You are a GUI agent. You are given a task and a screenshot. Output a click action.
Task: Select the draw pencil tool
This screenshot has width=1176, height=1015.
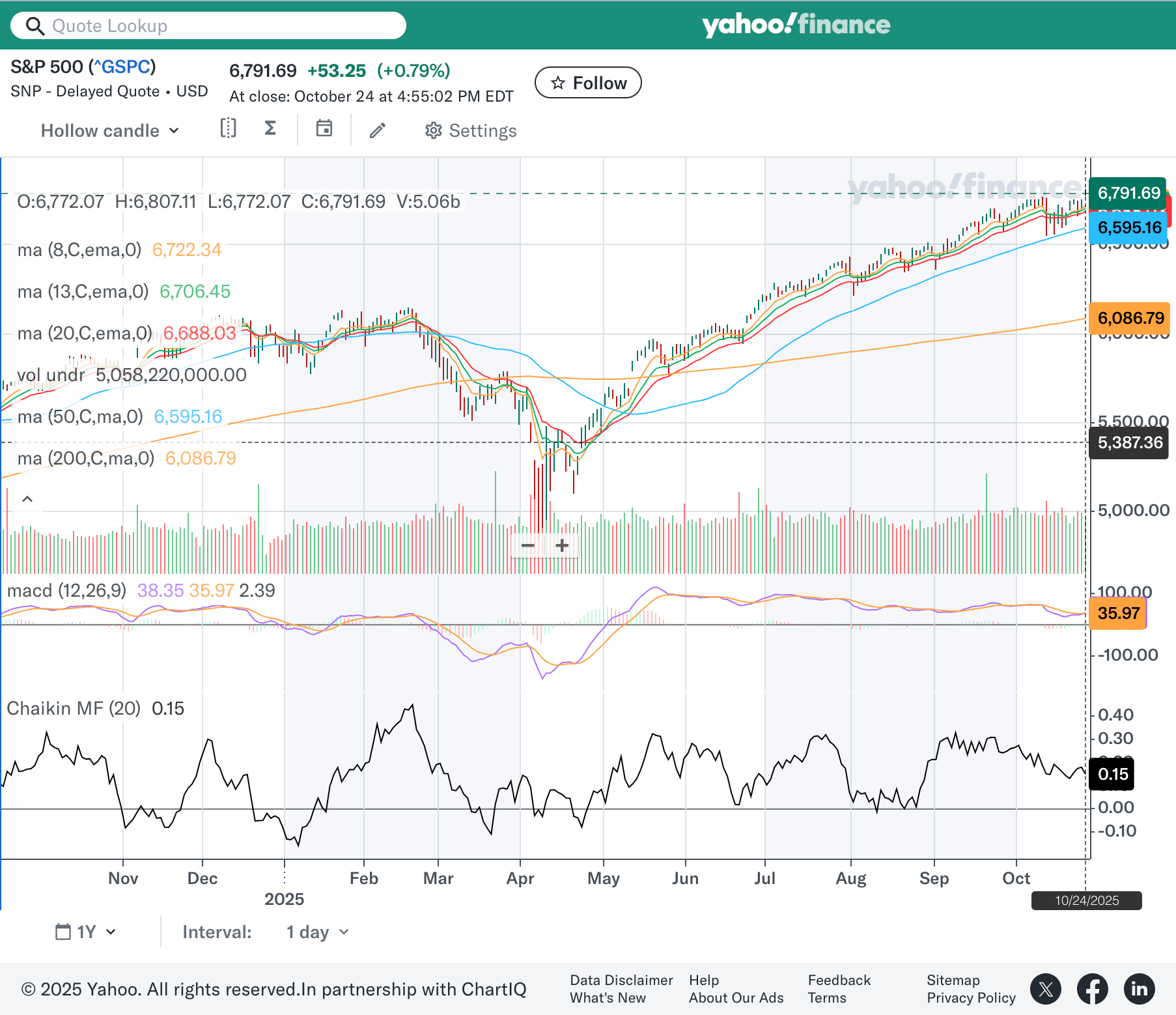pyautogui.click(x=378, y=130)
